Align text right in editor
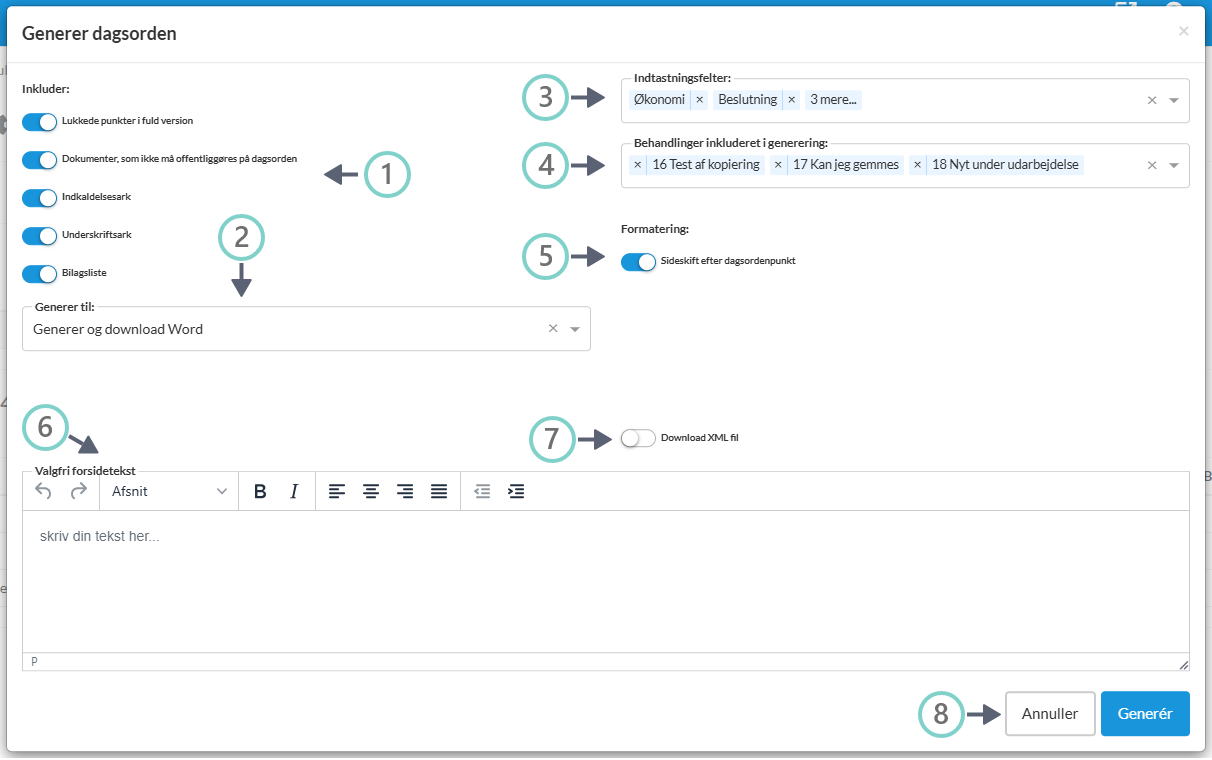 (405, 491)
